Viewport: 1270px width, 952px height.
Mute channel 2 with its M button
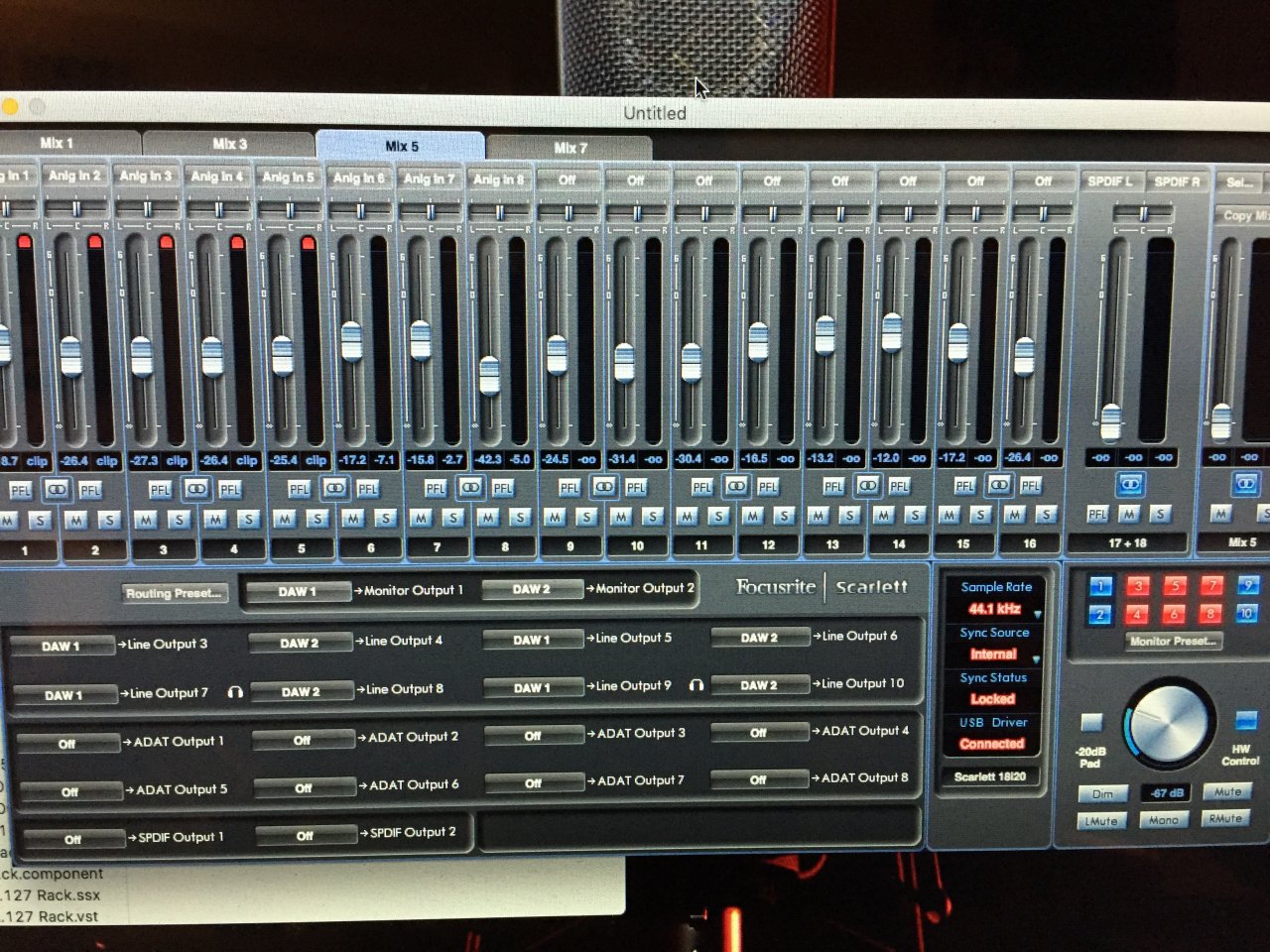point(75,520)
